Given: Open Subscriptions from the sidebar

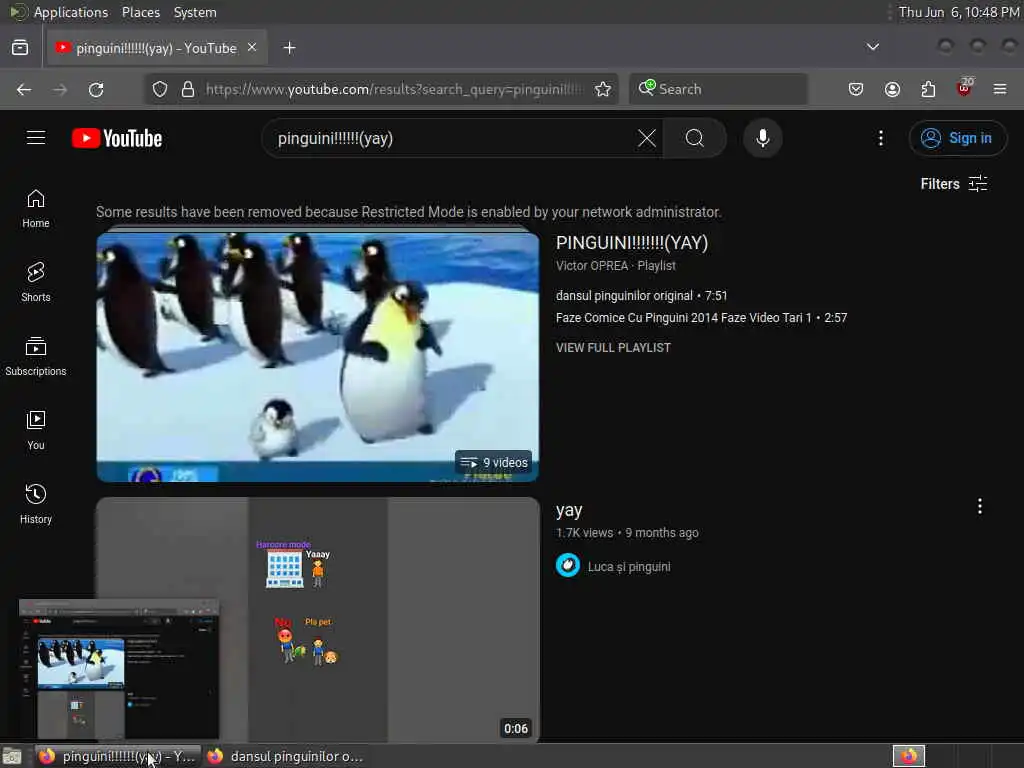Looking at the screenshot, I should coord(36,357).
